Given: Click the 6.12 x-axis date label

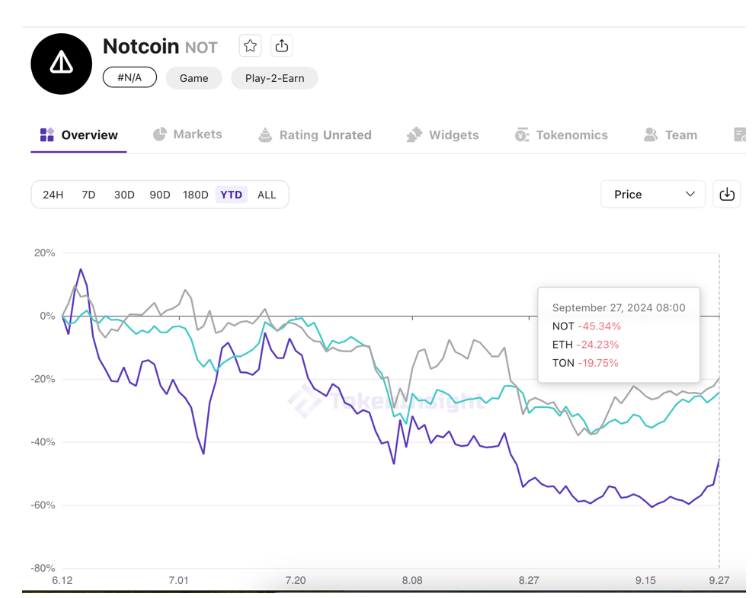Looking at the screenshot, I should click(62, 580).
